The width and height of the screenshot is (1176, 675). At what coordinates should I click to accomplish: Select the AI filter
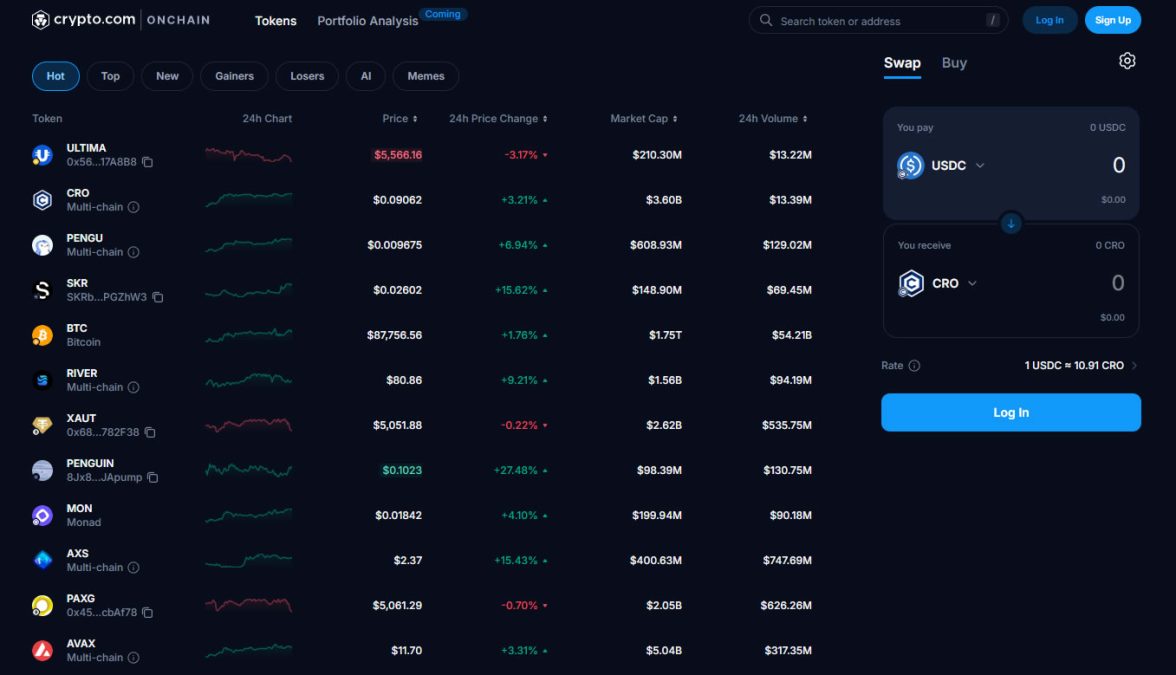click(365, 76)
